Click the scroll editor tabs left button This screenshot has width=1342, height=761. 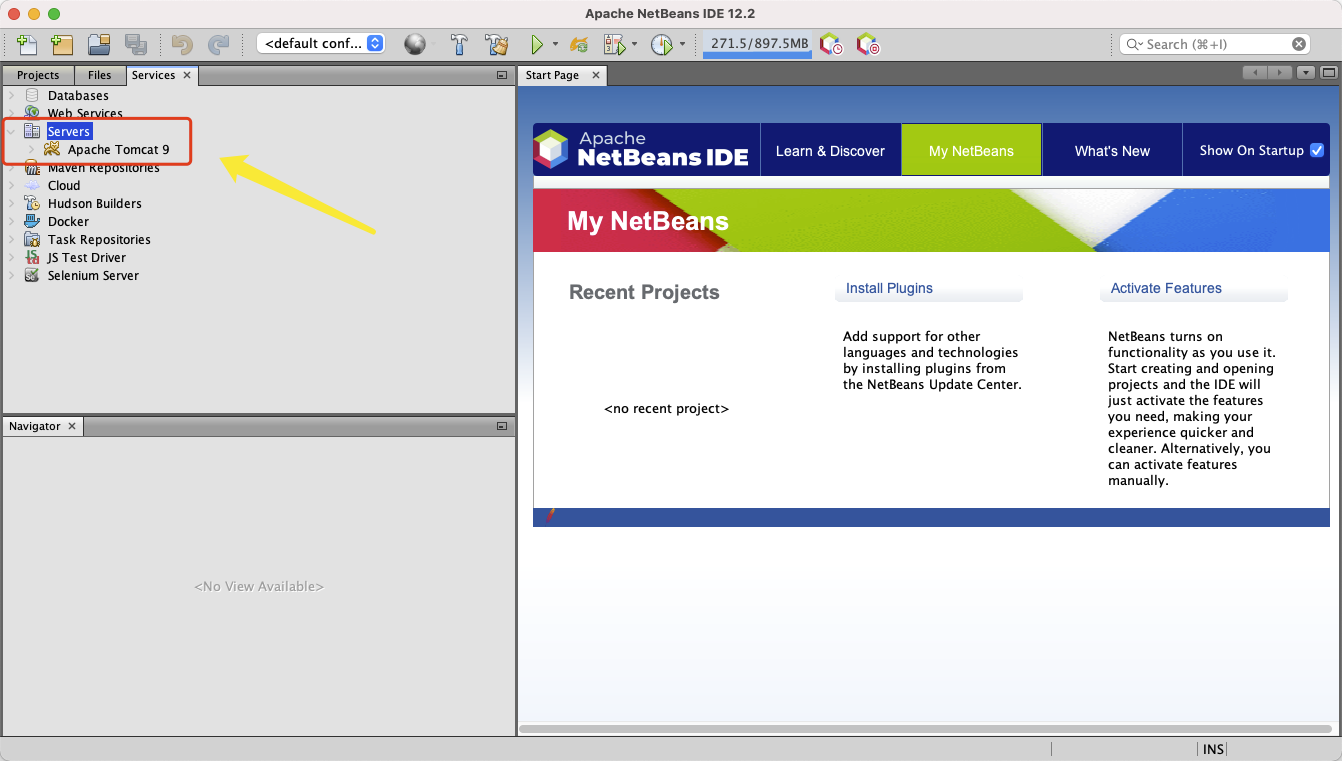tap(1254, 73)
